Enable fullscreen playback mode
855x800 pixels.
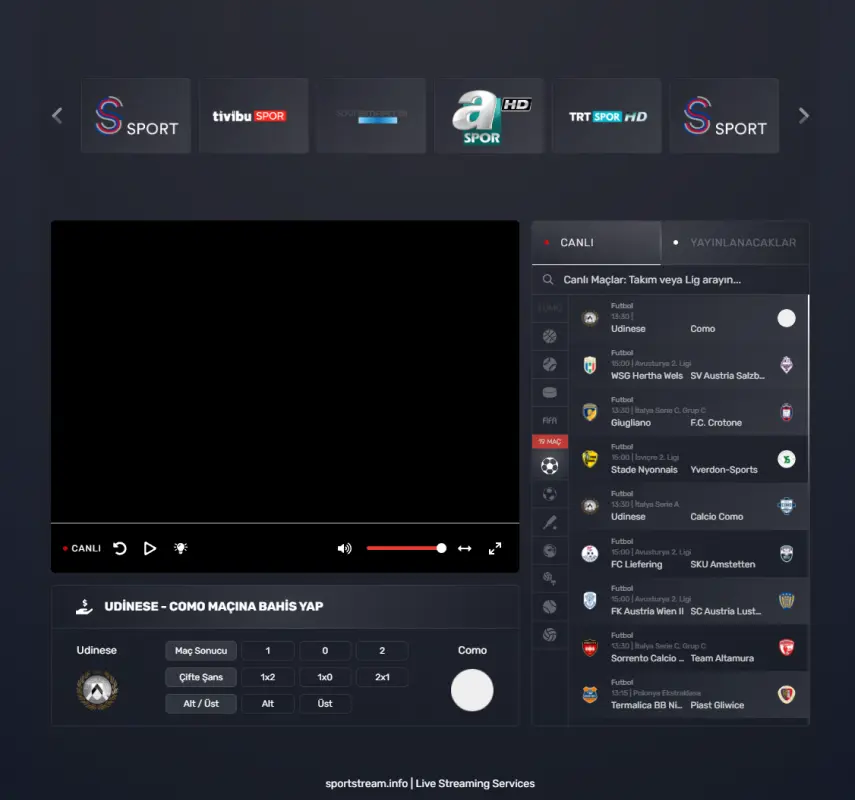(494, 548)
